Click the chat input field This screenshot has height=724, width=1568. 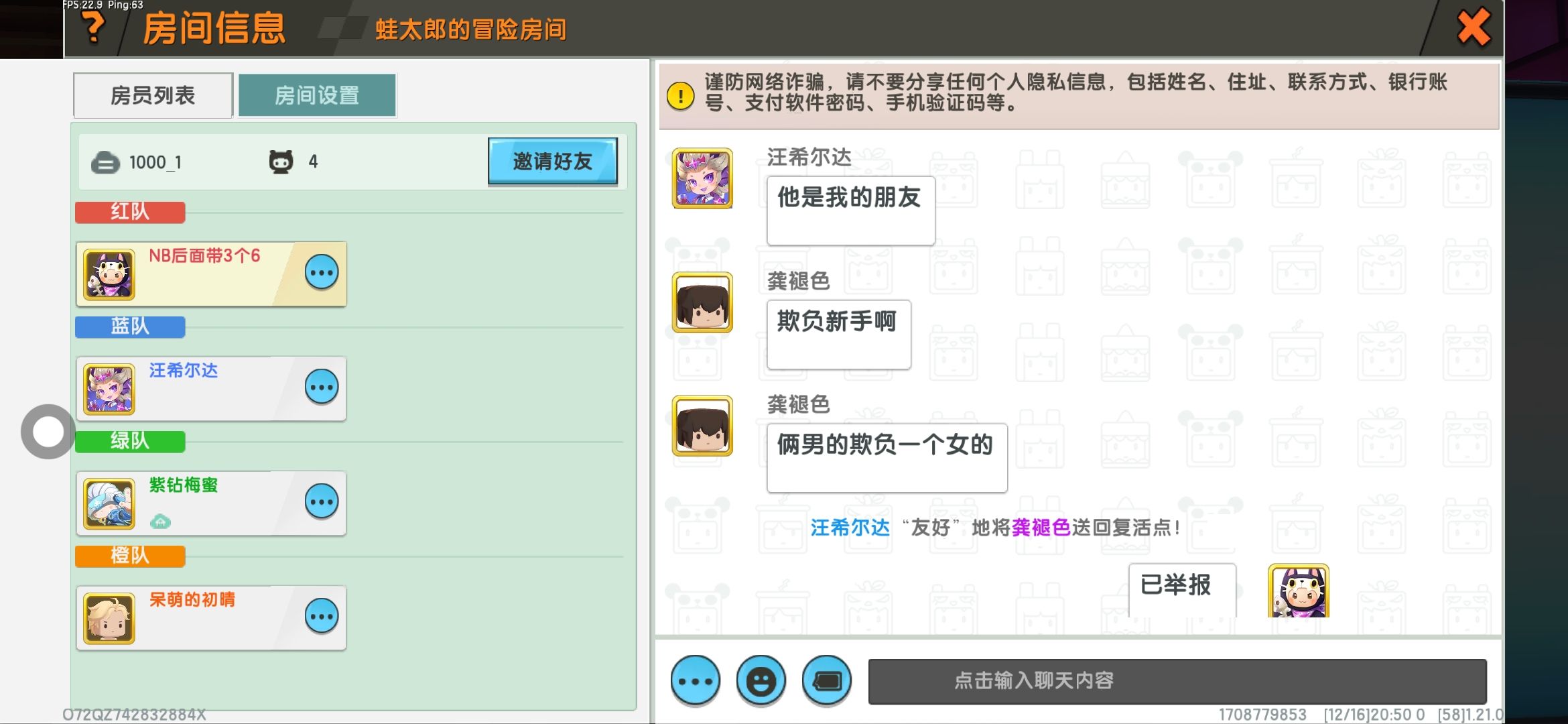[x=1177, y=681]
